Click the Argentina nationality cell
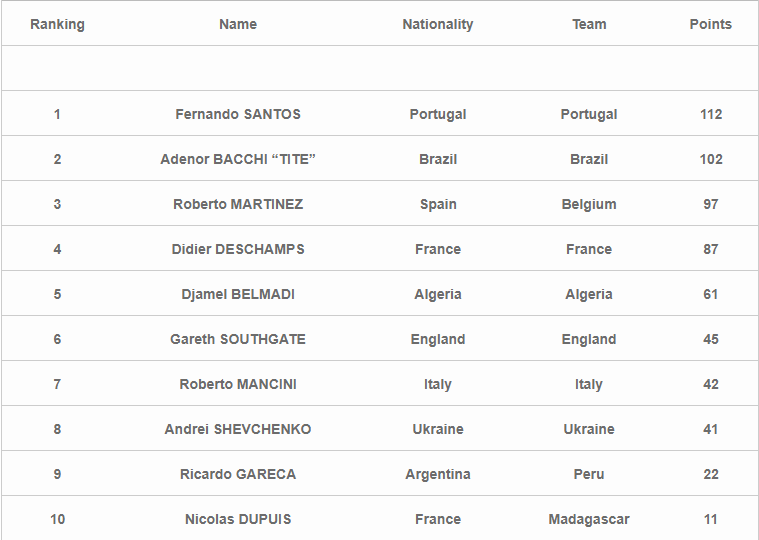Image resolution: width=759 pixels, height=540 pixels. 438,474
